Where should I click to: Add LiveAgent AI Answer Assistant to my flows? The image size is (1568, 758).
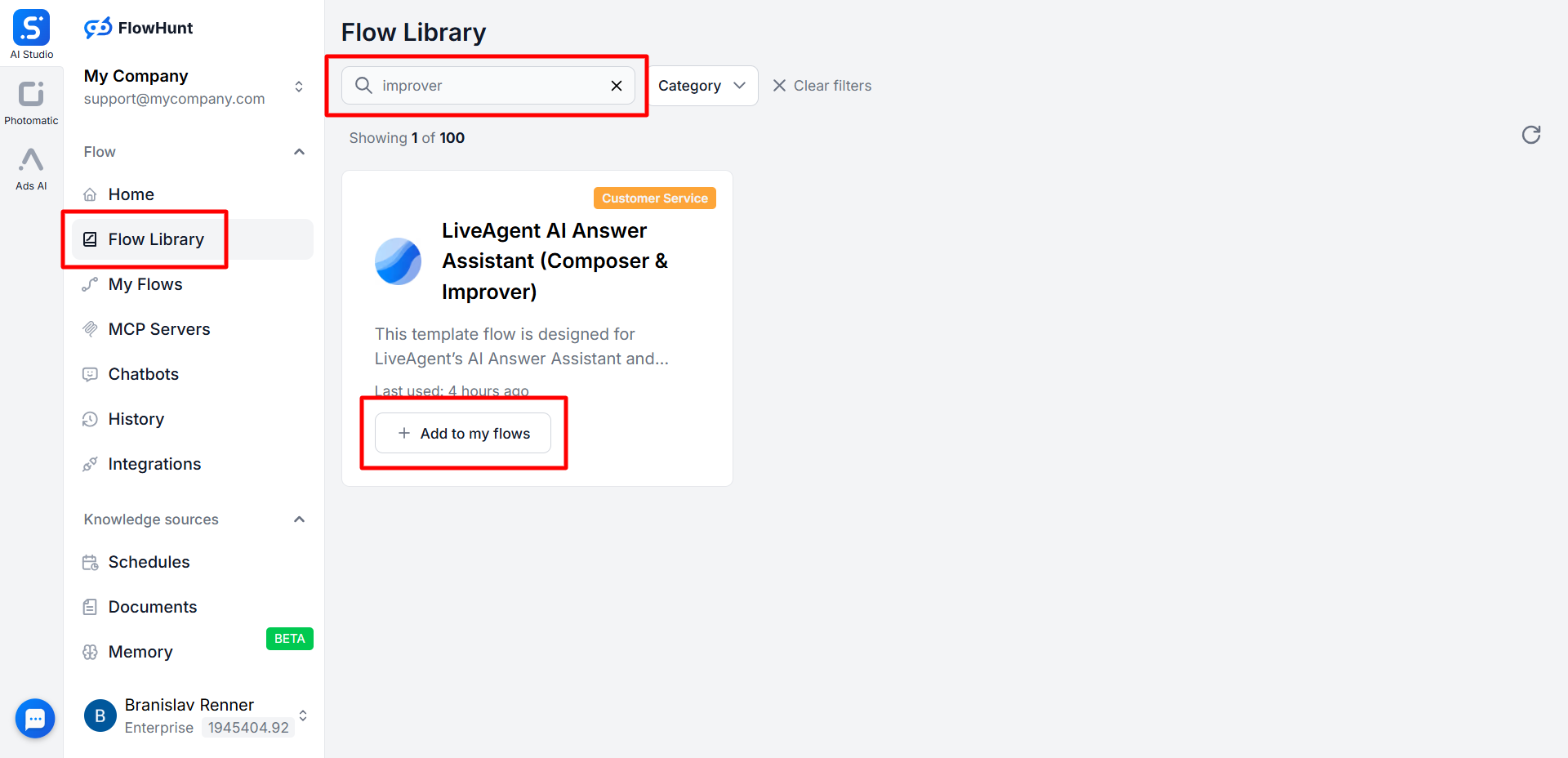coord(462,433)
